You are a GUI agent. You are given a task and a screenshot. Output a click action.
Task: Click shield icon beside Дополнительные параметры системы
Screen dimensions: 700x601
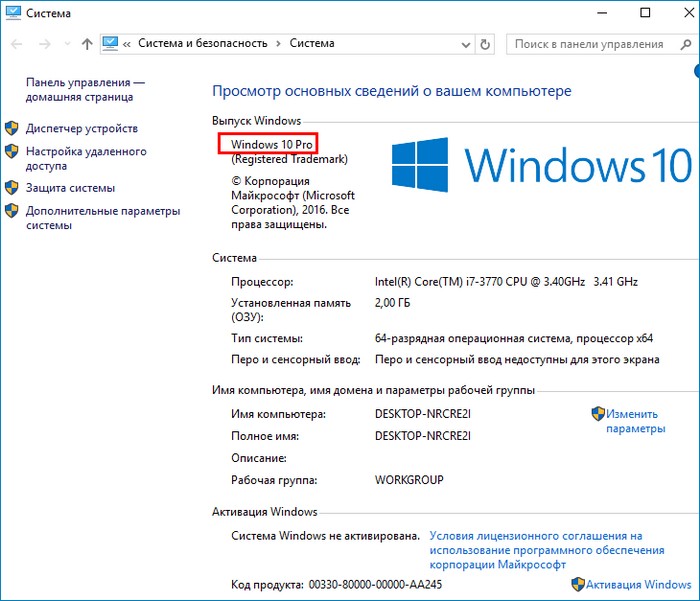[x=12, y=211]
